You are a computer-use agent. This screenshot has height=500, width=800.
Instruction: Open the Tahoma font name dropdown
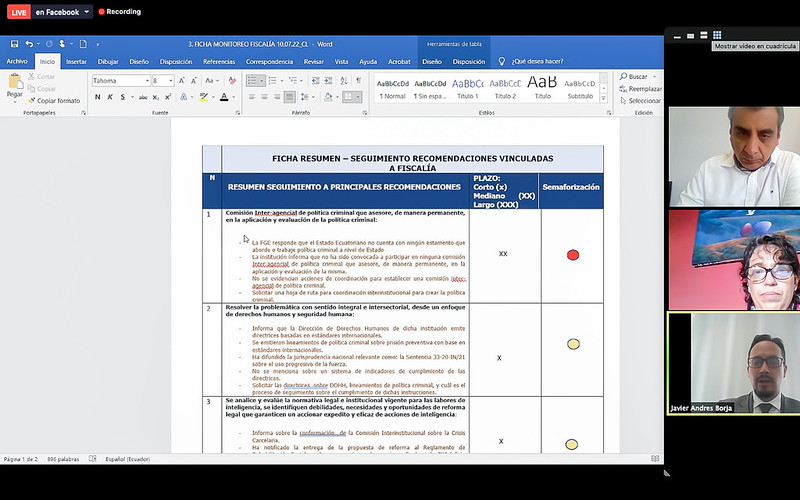tap(147, 81)
